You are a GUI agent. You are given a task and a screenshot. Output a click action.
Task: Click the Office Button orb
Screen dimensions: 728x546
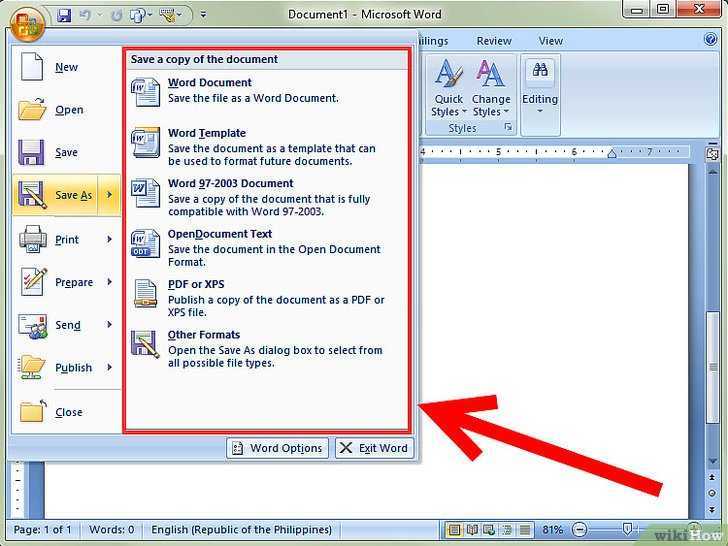pos(27,24)
